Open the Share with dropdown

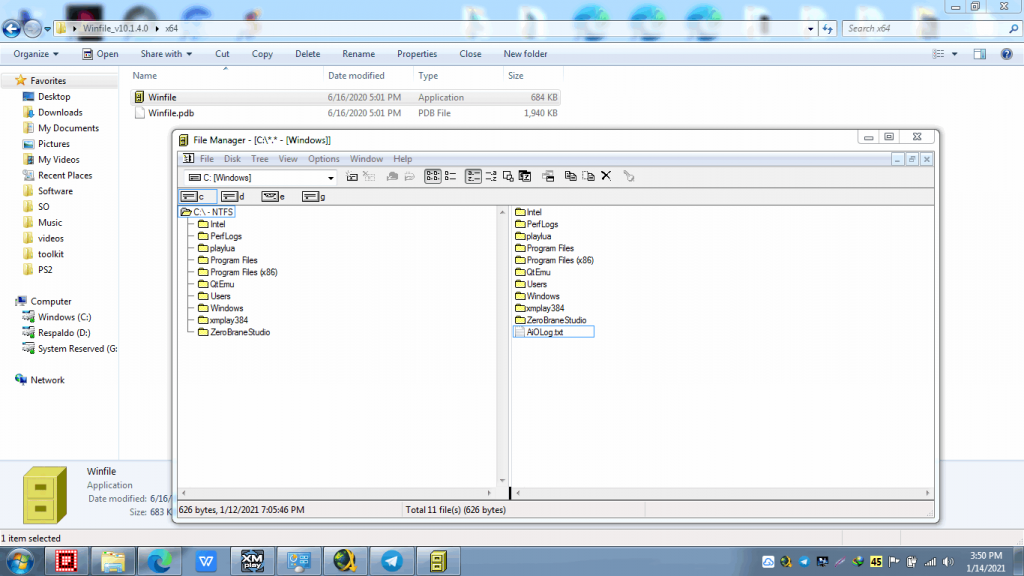point(166,54)
